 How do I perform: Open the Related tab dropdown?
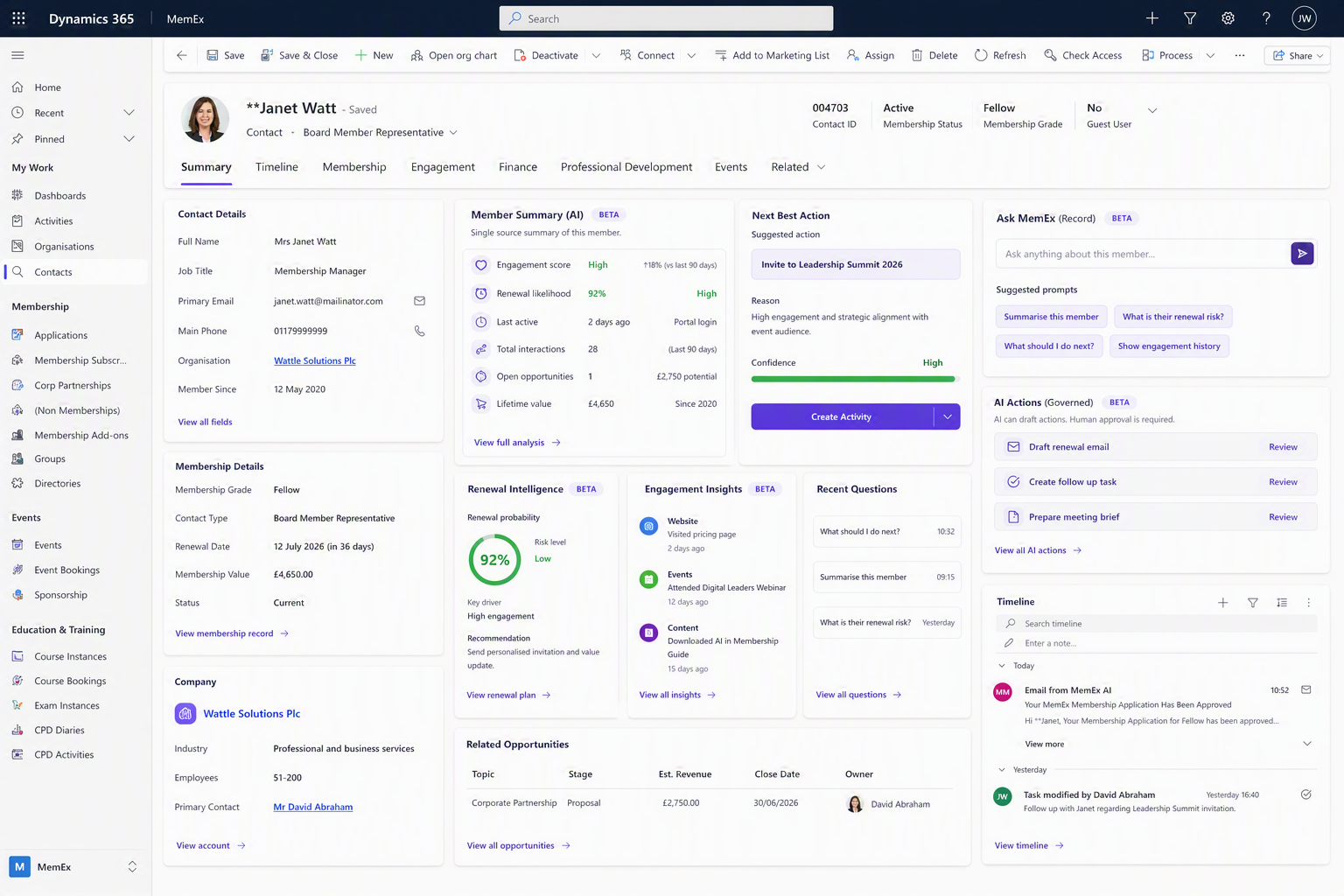pos(798,167)
